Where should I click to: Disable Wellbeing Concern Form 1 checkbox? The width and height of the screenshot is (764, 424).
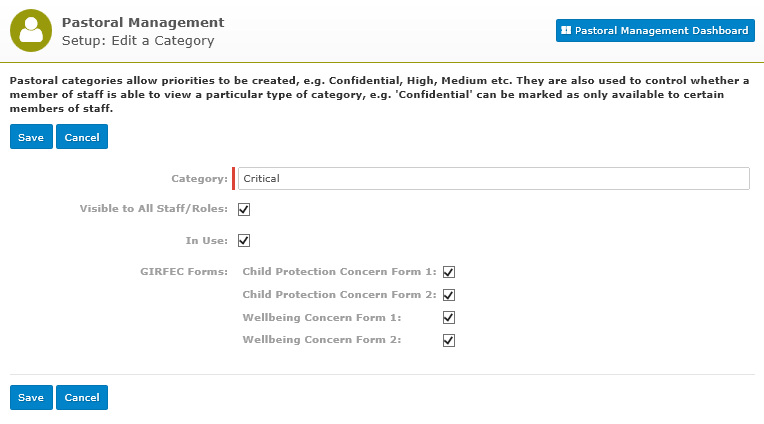pos(449,318)
